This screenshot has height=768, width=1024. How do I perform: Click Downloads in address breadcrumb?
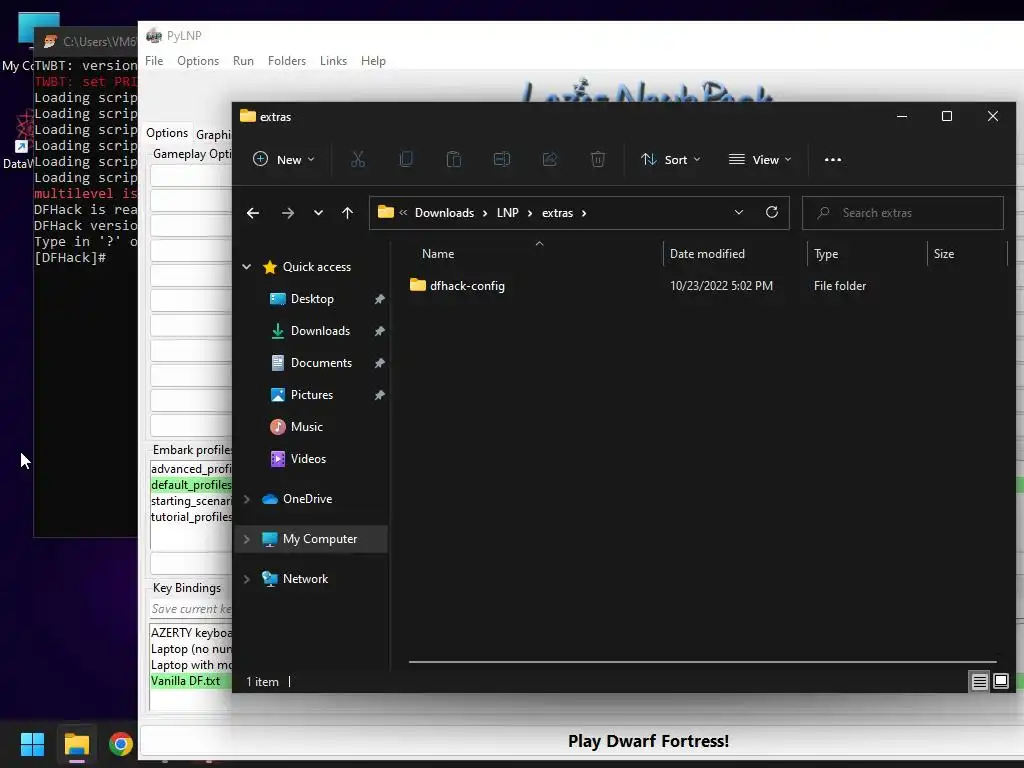click(444, 213)
